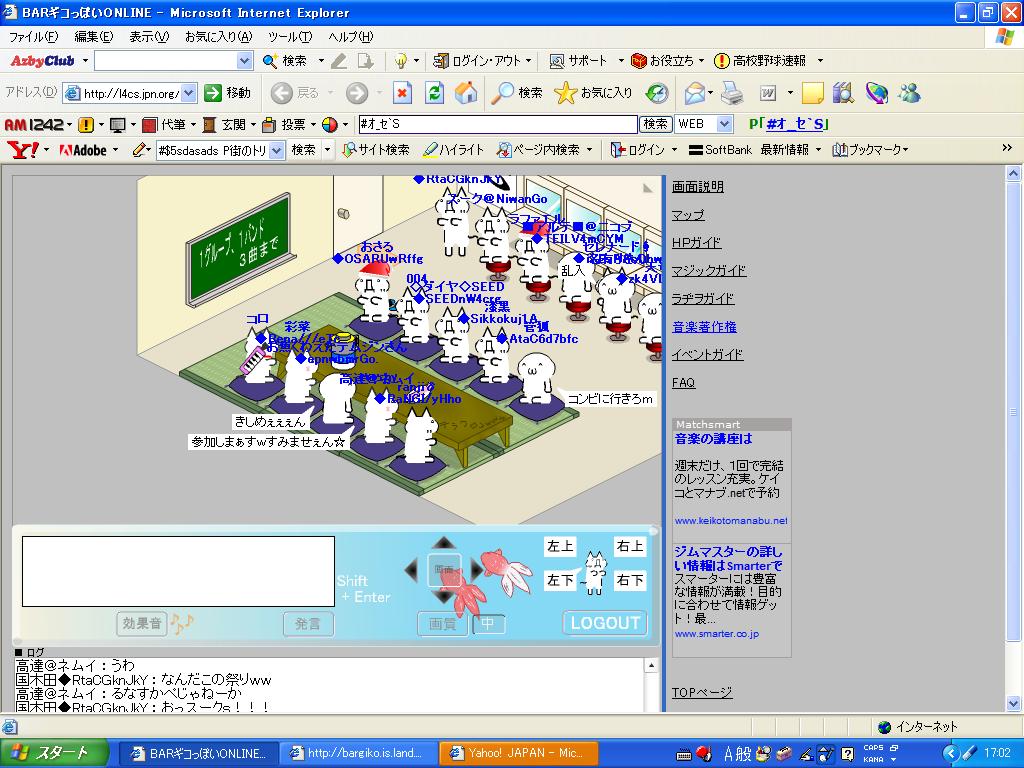Expand the Yahoo search box dropdown
Image resolution: width=1024 pixels, height=768 pixels.
coord(276,150)
